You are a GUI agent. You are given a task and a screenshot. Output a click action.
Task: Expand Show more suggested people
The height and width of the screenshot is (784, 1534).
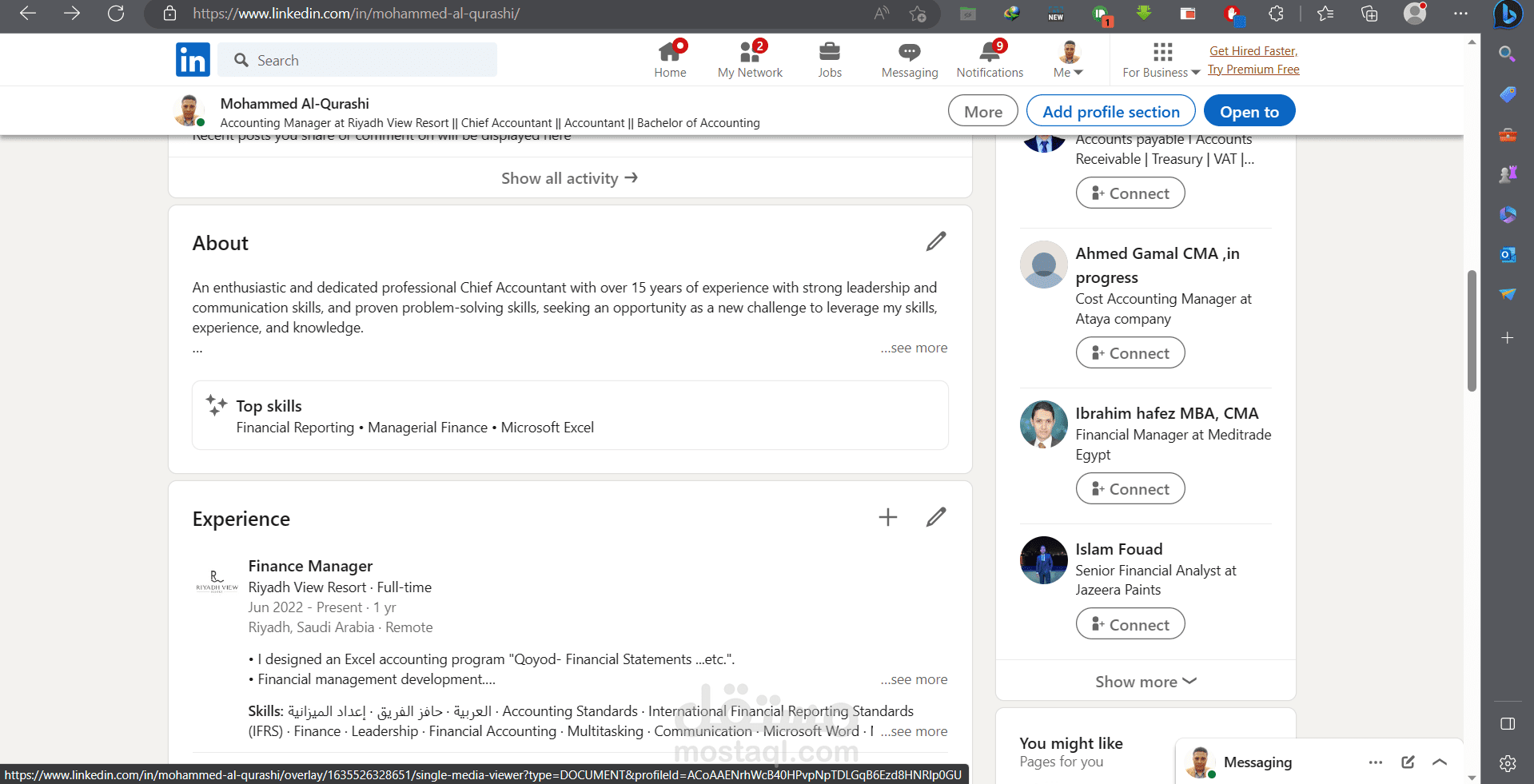1146,682
